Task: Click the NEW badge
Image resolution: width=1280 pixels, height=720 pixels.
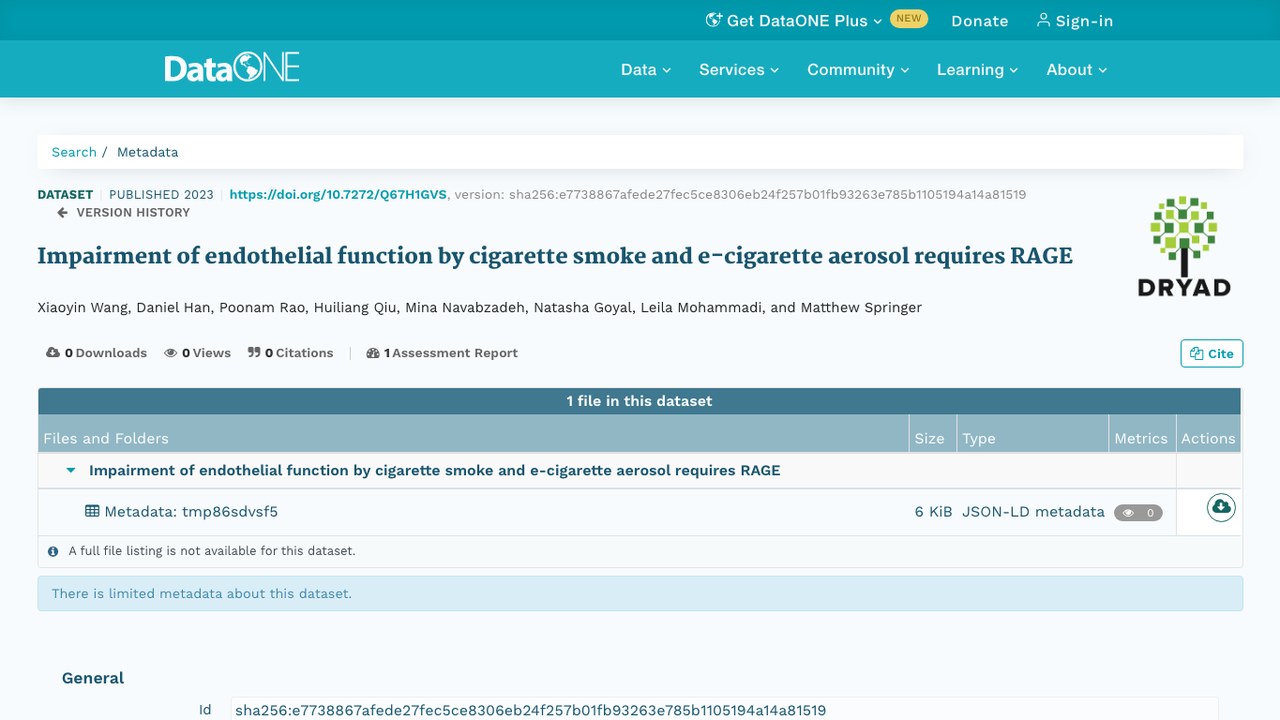Action: point(909,19)
